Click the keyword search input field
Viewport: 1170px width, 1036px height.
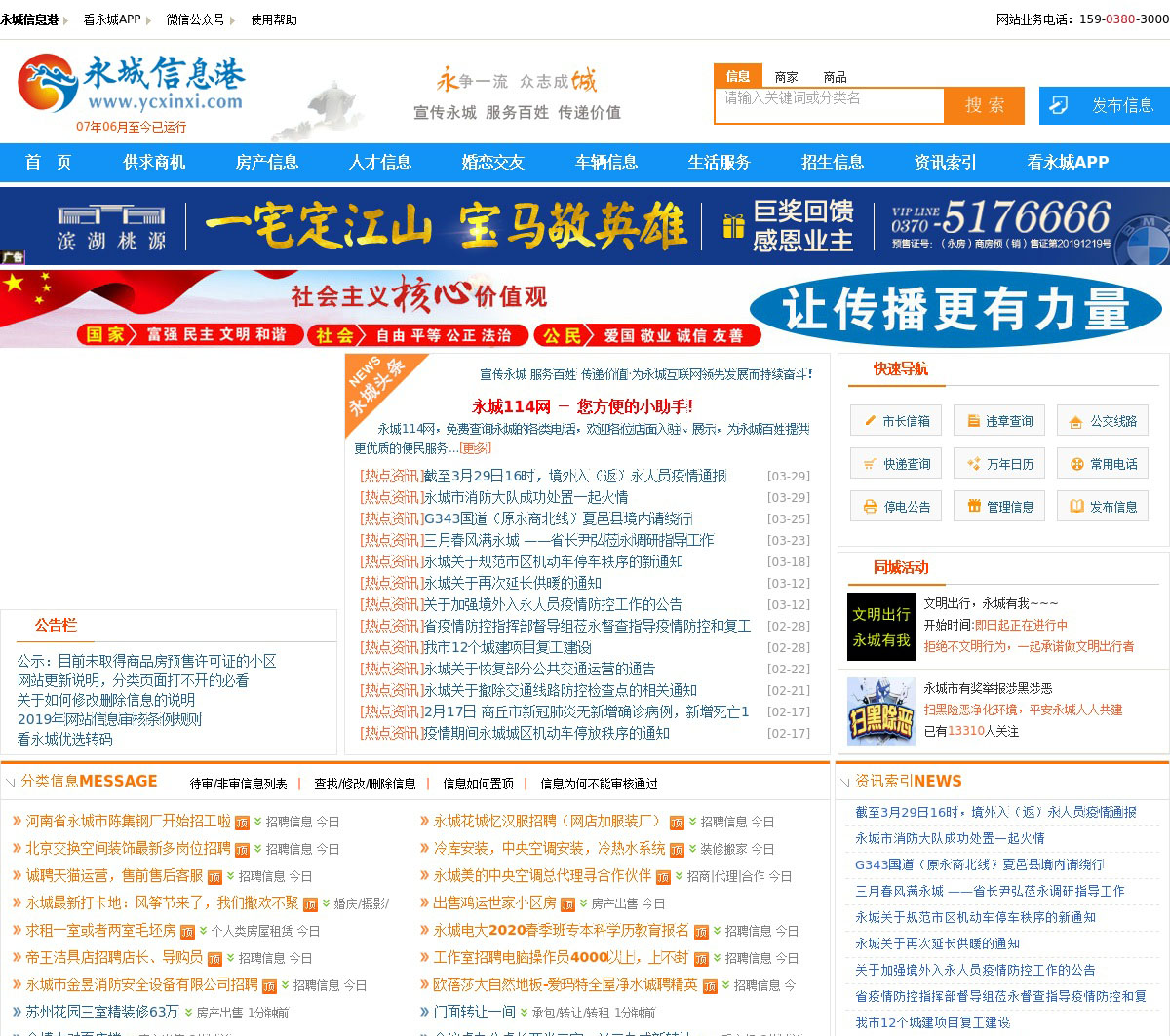[830, 105]
